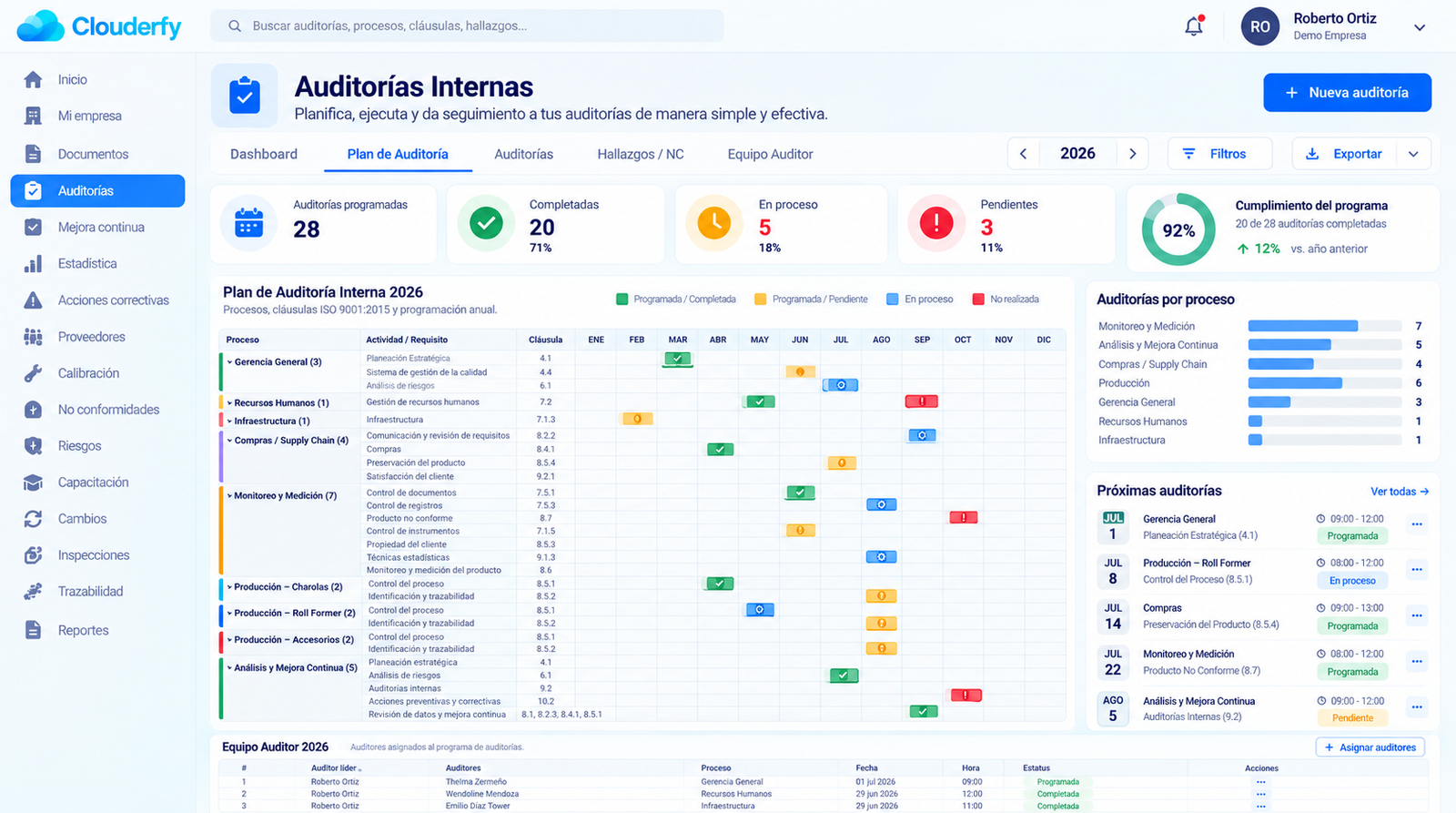This screenshot has width=1456, height=813.
Task: Click the Exportar button
Action: (1347, 154)
